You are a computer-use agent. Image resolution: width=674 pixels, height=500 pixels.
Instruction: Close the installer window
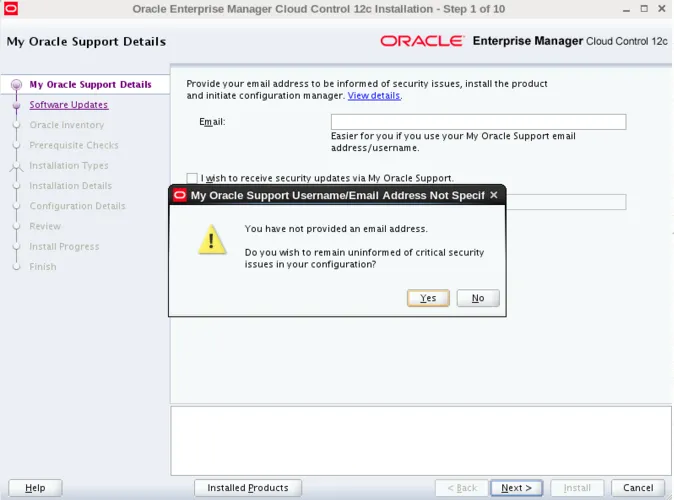[662, 9]
